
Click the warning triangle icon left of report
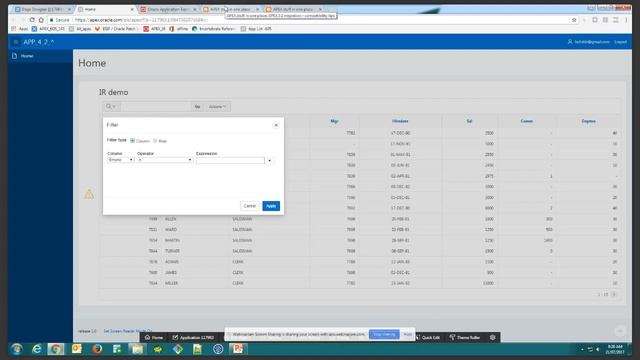click(89, 195)
